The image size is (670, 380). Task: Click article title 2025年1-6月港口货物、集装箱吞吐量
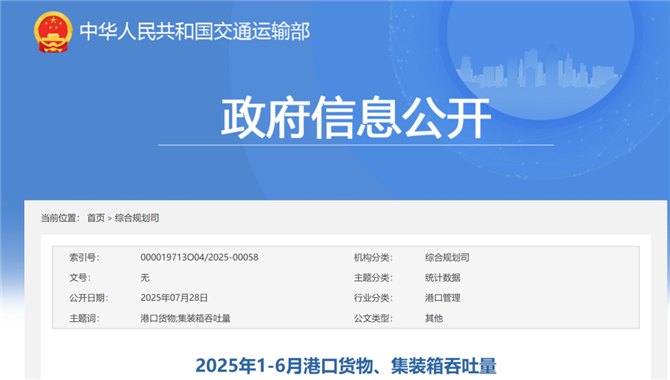[x=346, y=366]
